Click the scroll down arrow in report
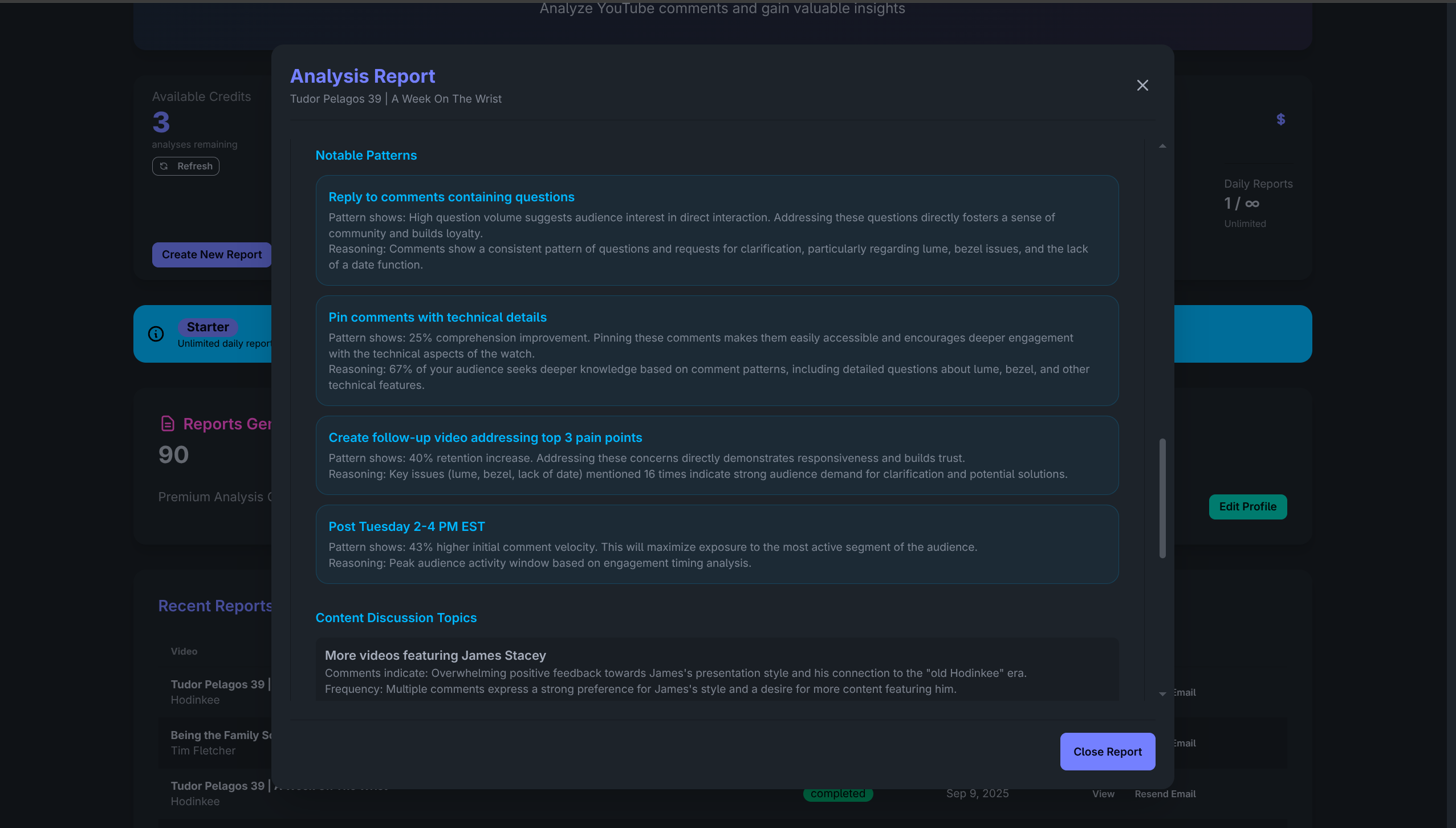 [1162, 693]
